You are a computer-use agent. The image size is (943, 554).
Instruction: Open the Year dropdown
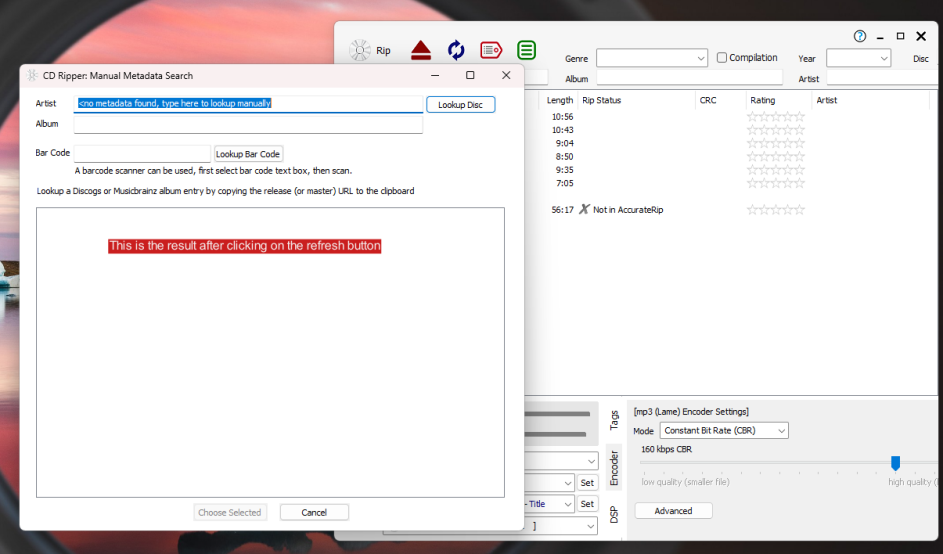pyautogui.click(x=883, y=59)
